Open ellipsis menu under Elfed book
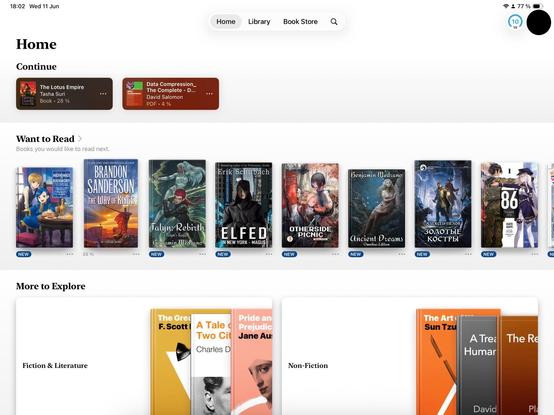 (x=269, y=254)
